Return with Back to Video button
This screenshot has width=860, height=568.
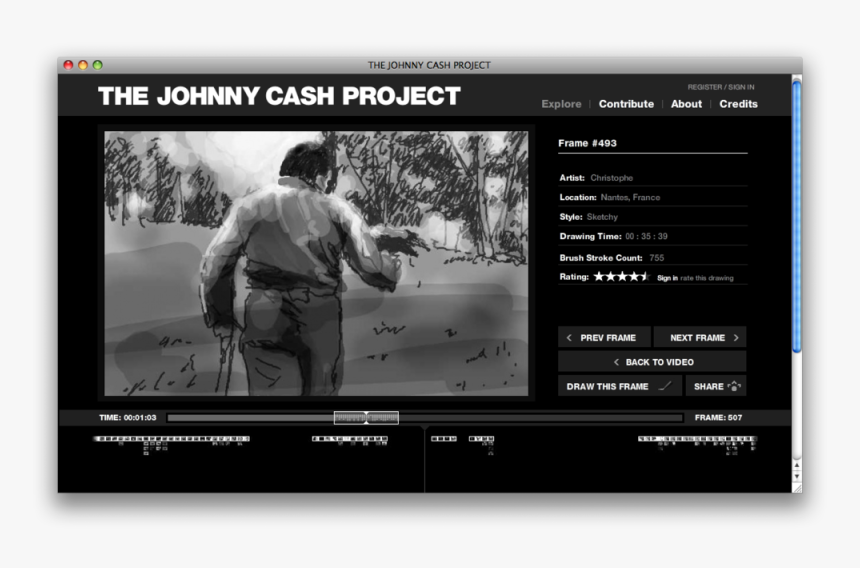652,362
